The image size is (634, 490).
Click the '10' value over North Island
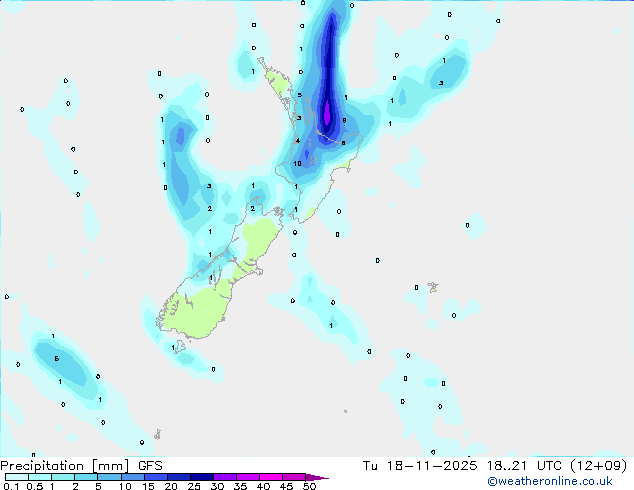[x=298, y=164]
